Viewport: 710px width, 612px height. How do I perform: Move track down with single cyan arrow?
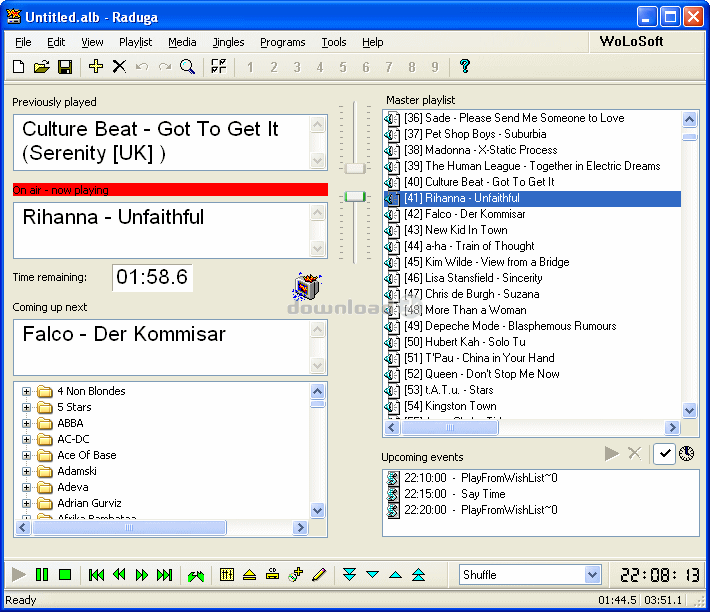point(373,575)
